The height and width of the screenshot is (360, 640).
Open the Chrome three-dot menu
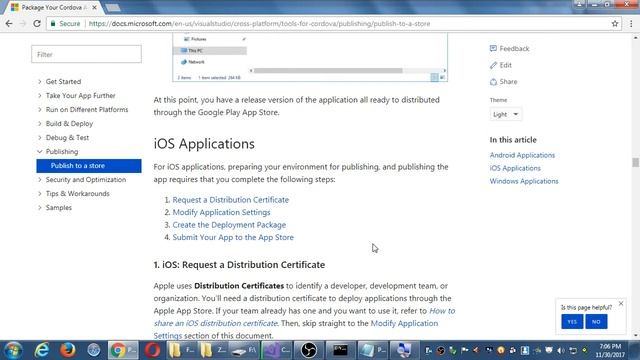click(x=631, y=24)
